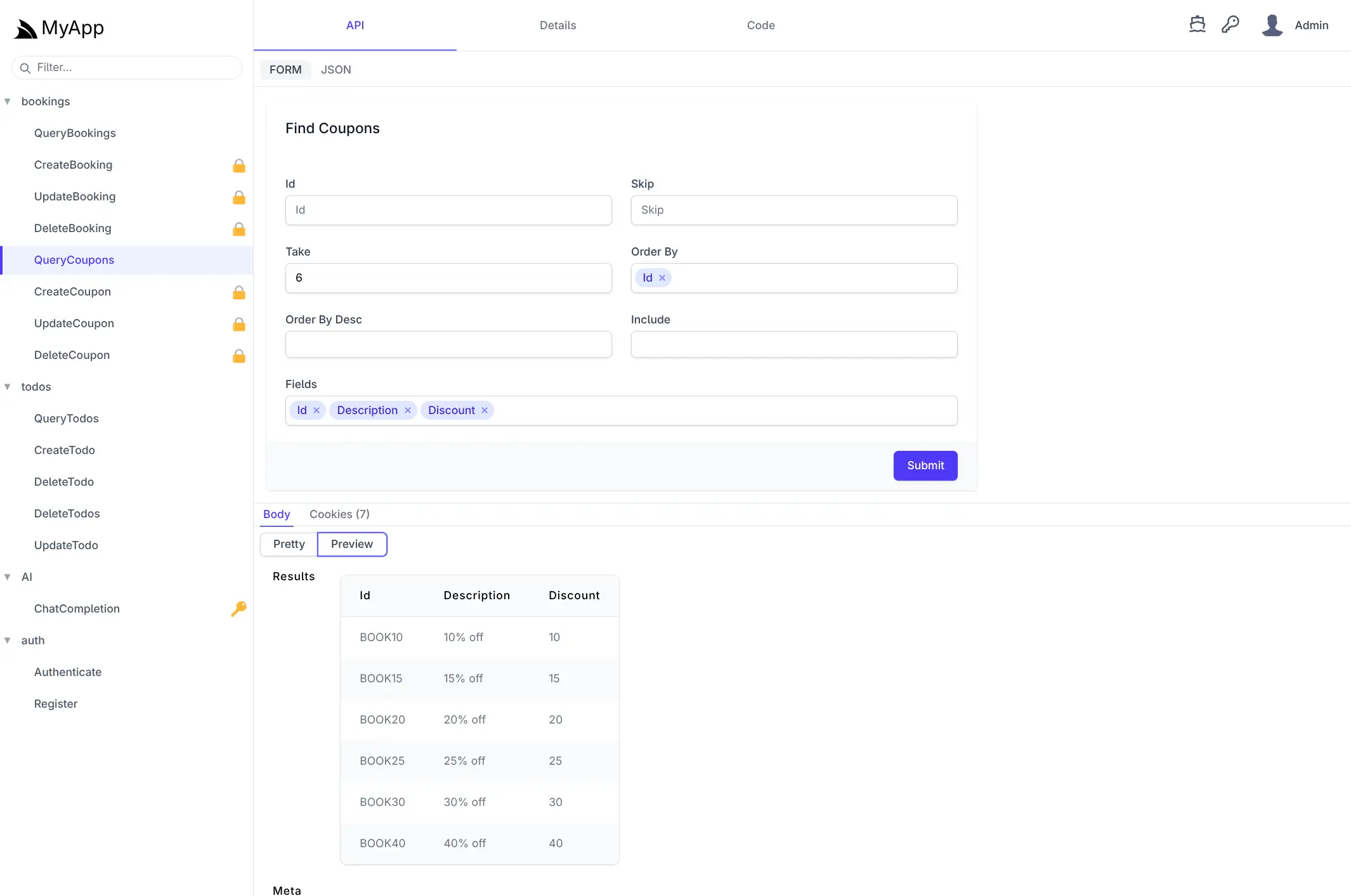Remove the Id tag from Order By
This screenshot has width=1351, height=896.
[663, 278]
